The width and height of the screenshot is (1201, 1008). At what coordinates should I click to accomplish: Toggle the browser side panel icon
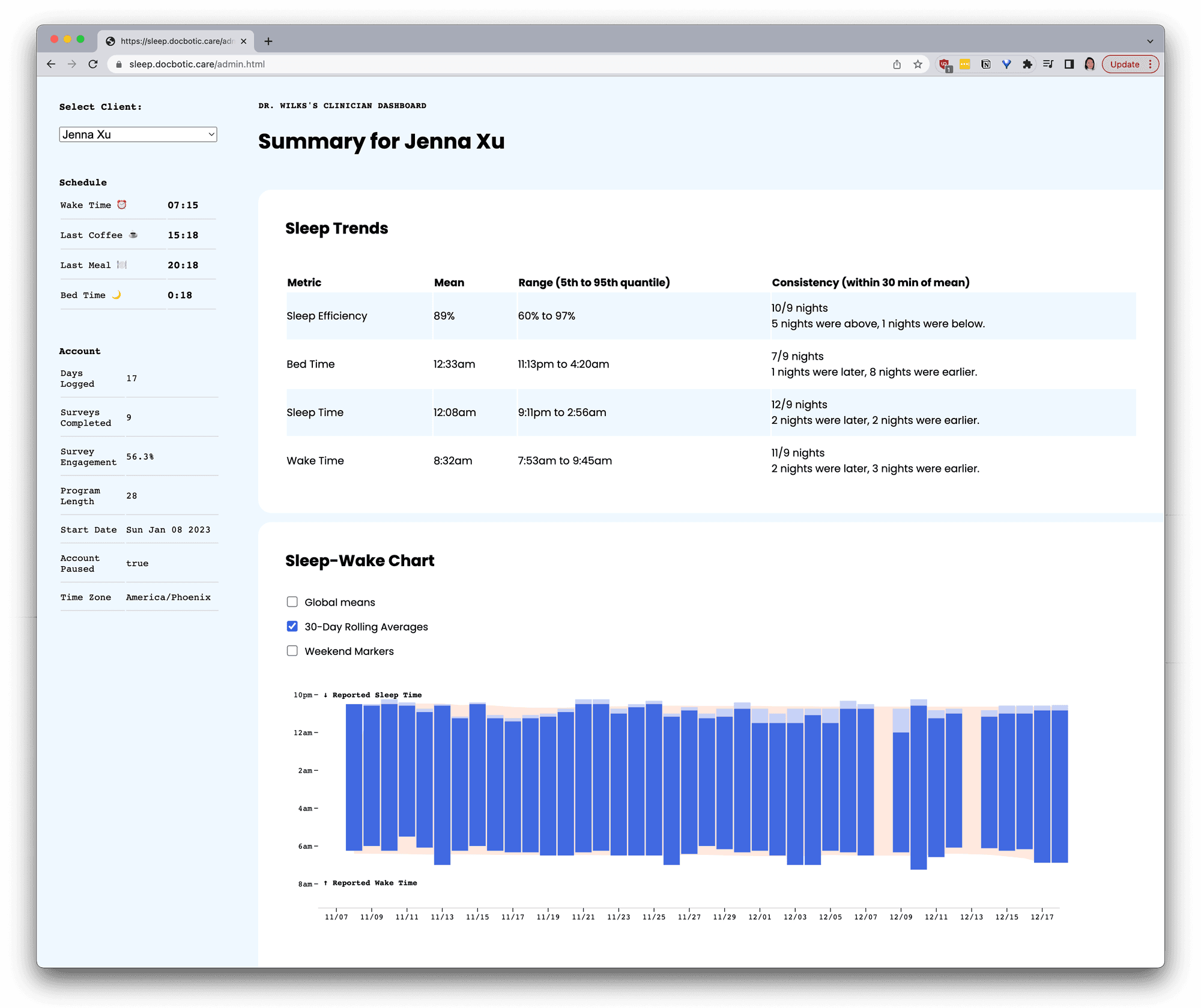coord(1069,64)
